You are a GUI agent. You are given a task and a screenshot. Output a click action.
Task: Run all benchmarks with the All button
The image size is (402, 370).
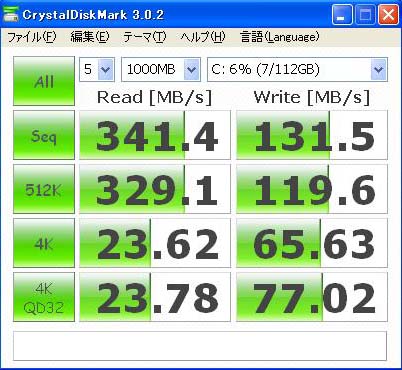tap(44, 81)
